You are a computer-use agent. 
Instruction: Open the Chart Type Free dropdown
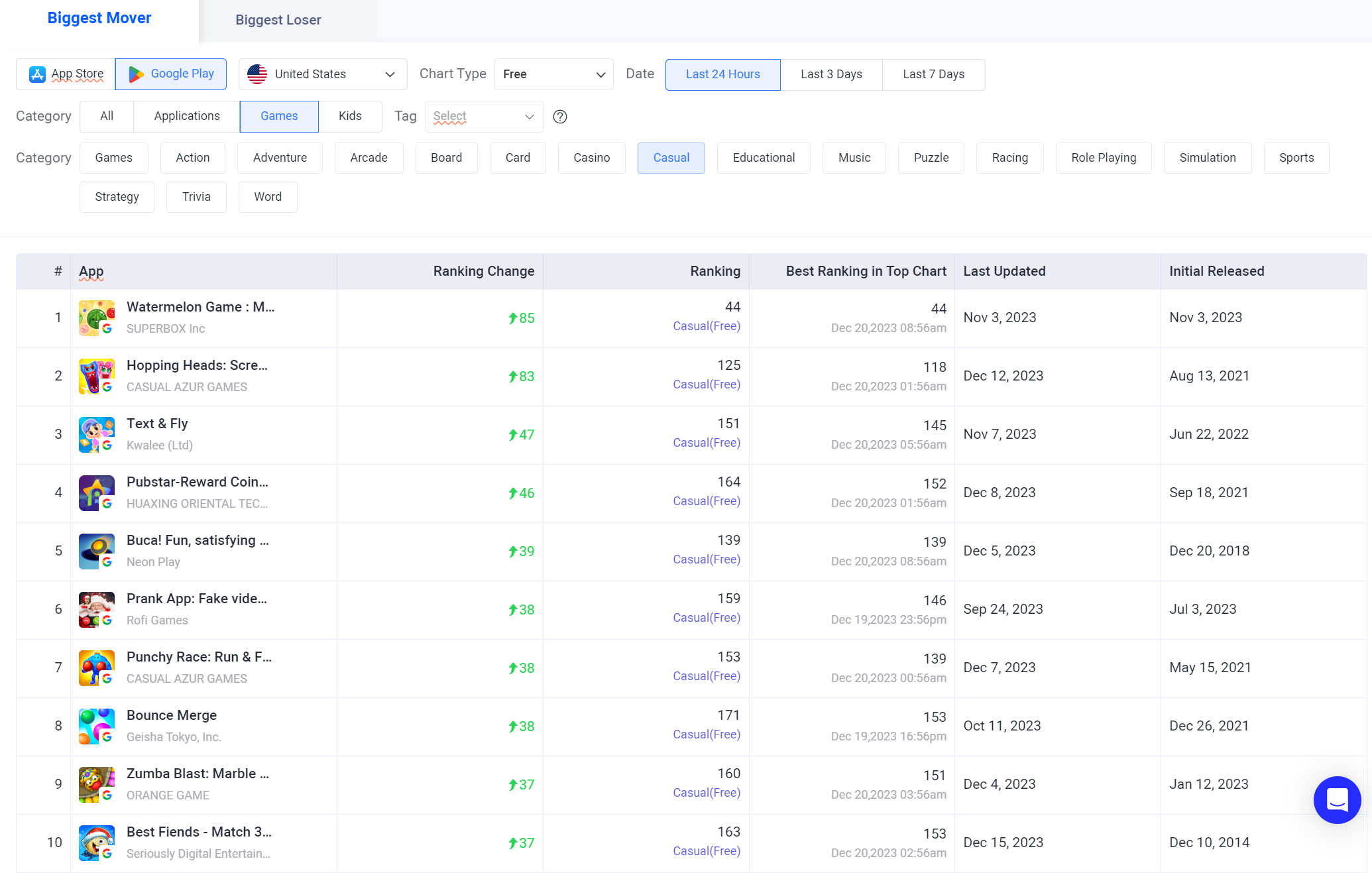tap(554, 74)
